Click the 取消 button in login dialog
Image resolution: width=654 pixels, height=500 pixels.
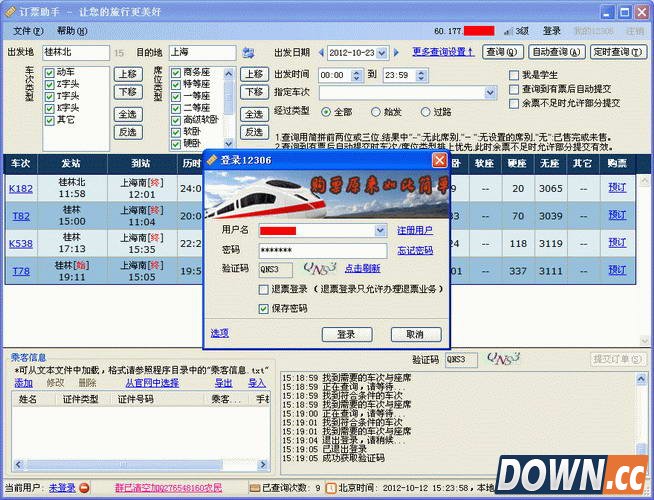click(x=415, y=334)
